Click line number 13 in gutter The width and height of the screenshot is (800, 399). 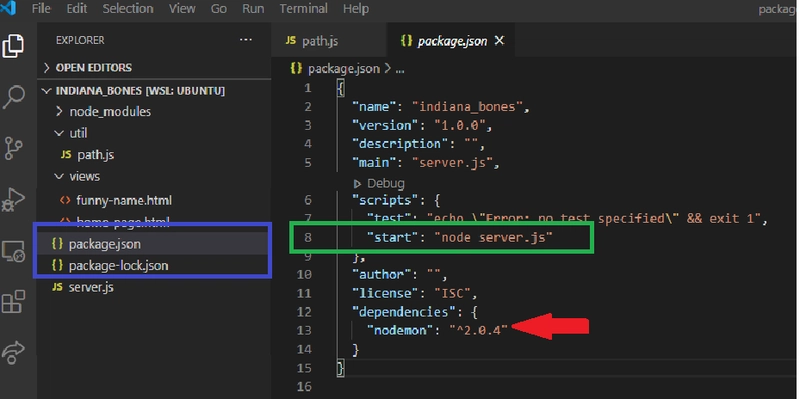tap(304, 330)
